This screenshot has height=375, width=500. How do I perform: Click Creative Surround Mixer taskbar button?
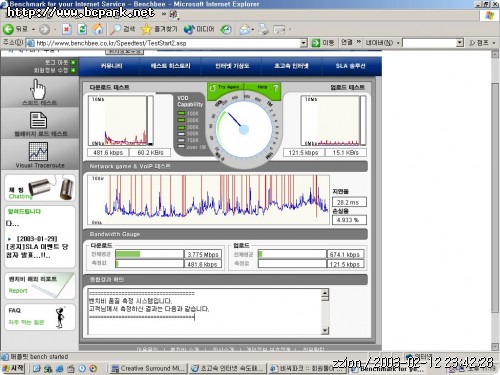click(x=149, y=368)
